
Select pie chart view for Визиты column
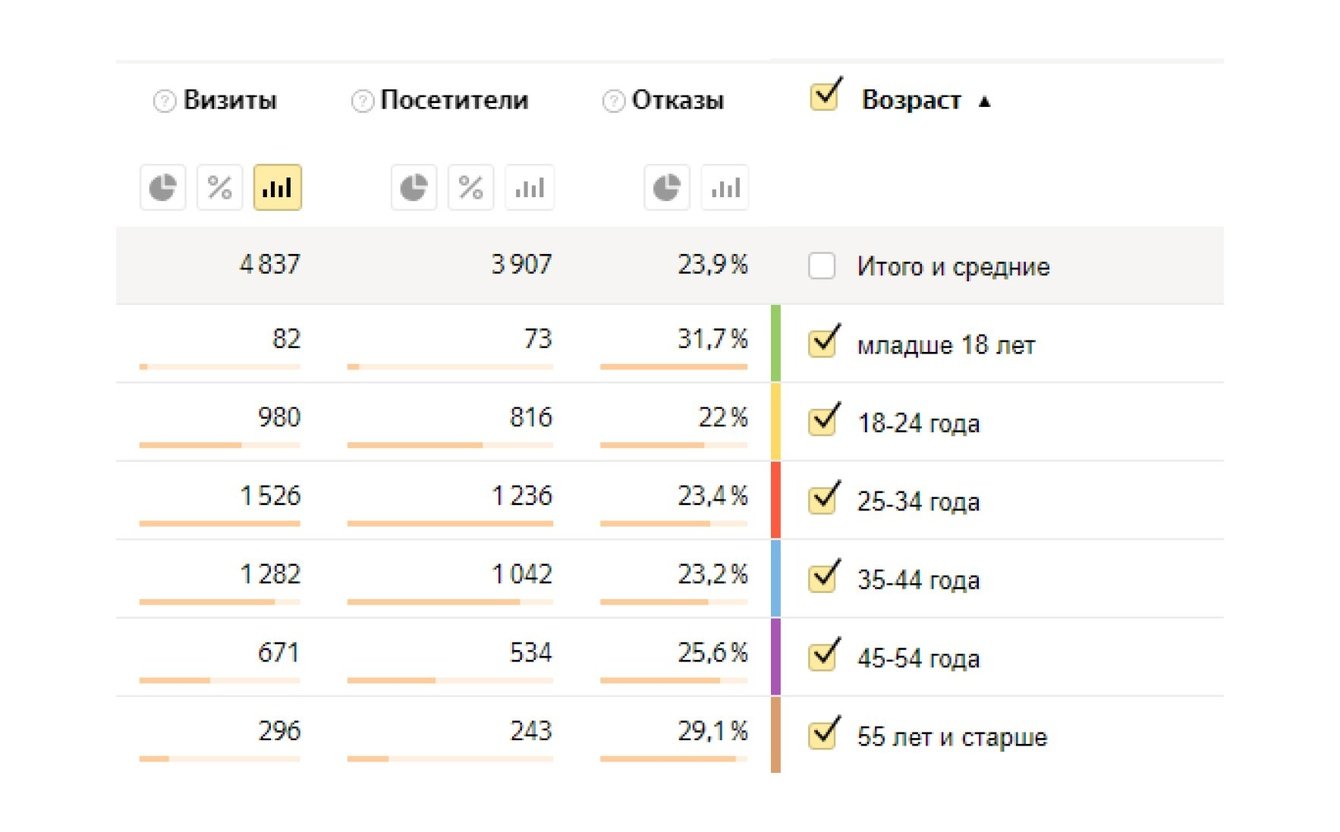pyautogui.click(x=163, y=188)
